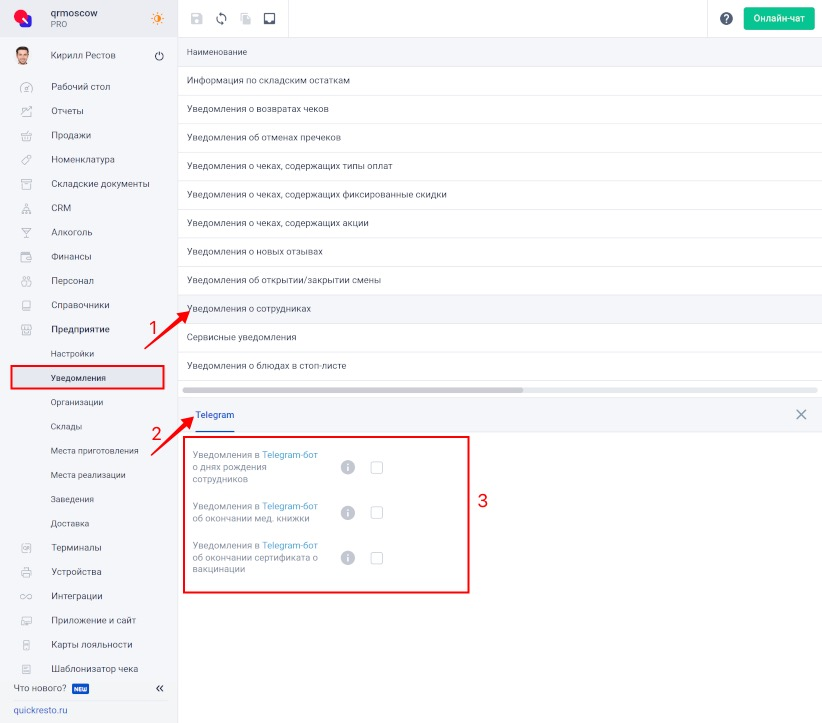The image size is (822, 723).
Task: Enable vaccination certificate notifications checkbox
Action: tap(376, 558)
